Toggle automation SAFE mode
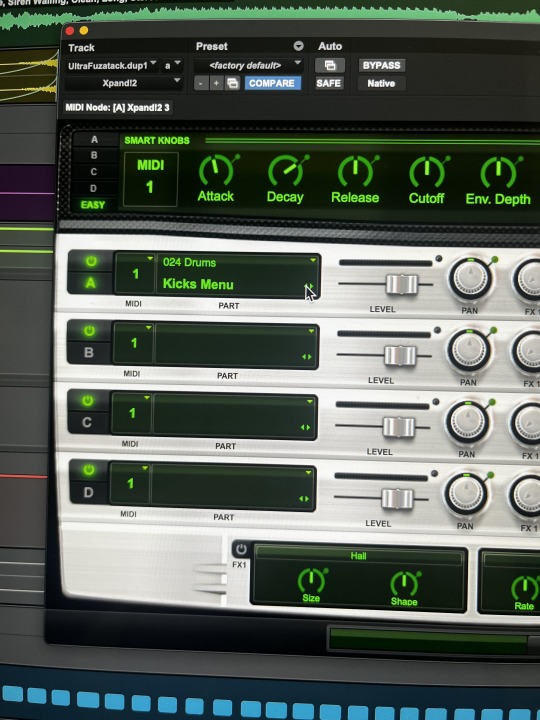540x720 pixels. [x=329, y=84]
